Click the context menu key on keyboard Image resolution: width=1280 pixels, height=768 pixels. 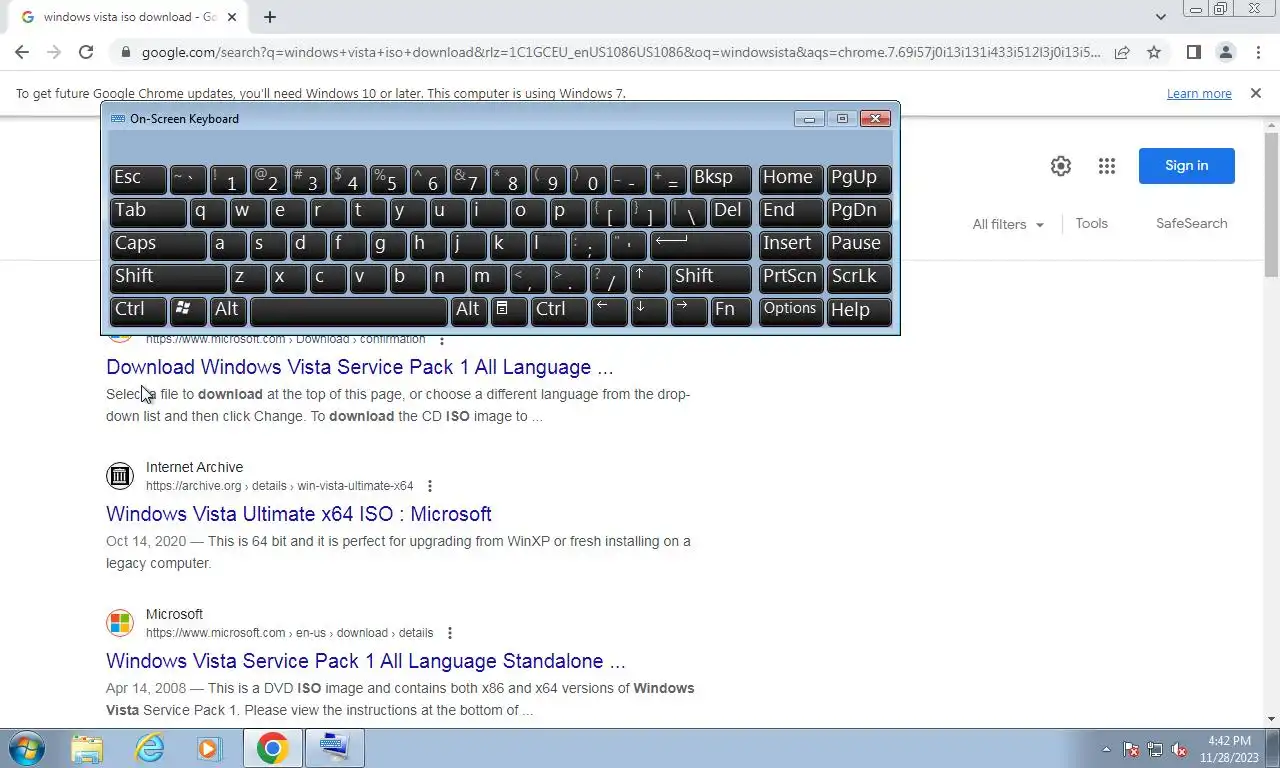coord(509,311)
